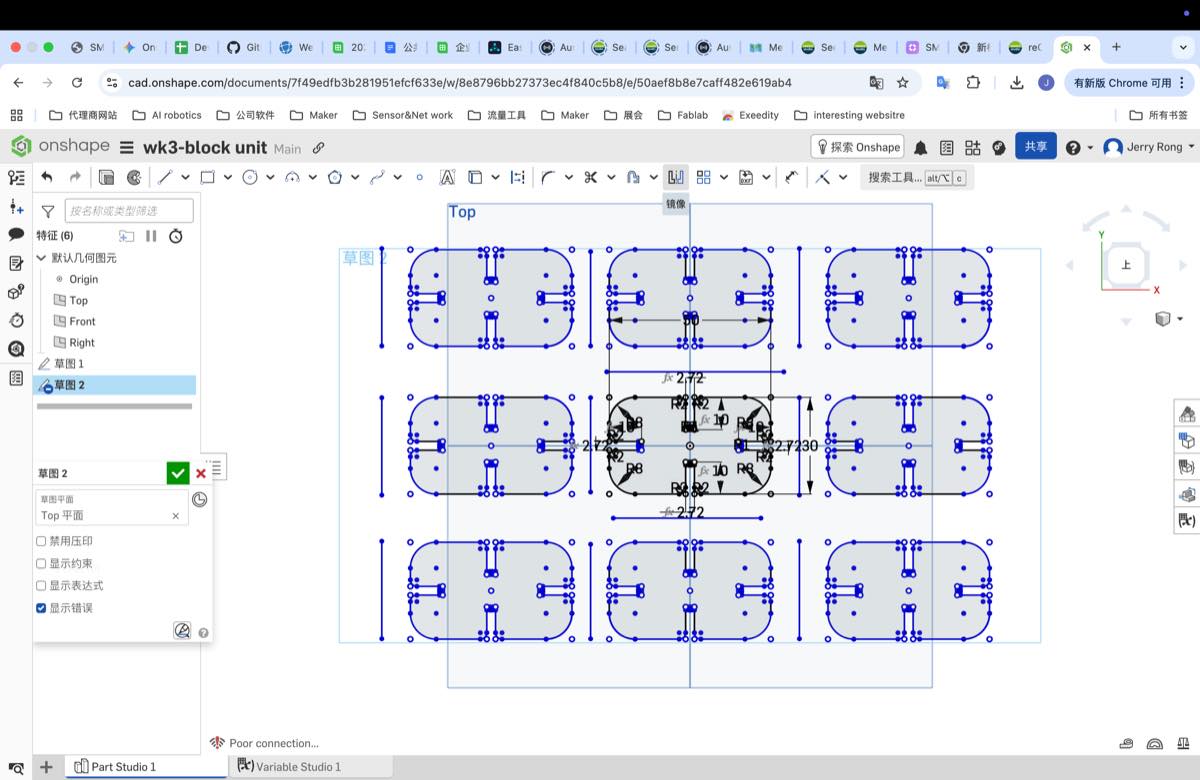Open the Polygon tool dropdown arrow
The width and height of the screenshot is (1200, 780).
(x=355, y=177)
